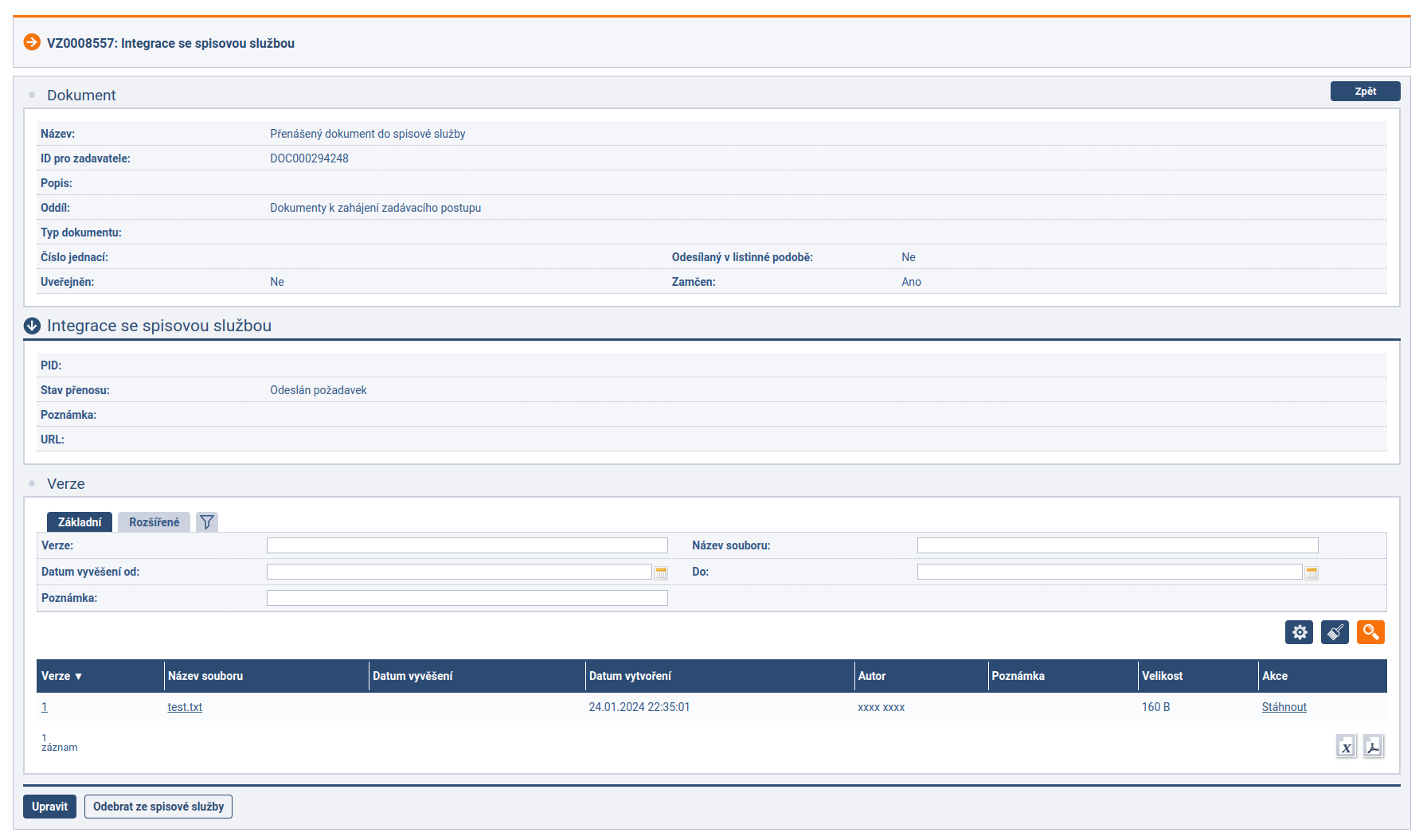Switch to the Rozšířené filter tab
The height and width of the screenshot is (840, 1423).
click(x=154, y=522)
